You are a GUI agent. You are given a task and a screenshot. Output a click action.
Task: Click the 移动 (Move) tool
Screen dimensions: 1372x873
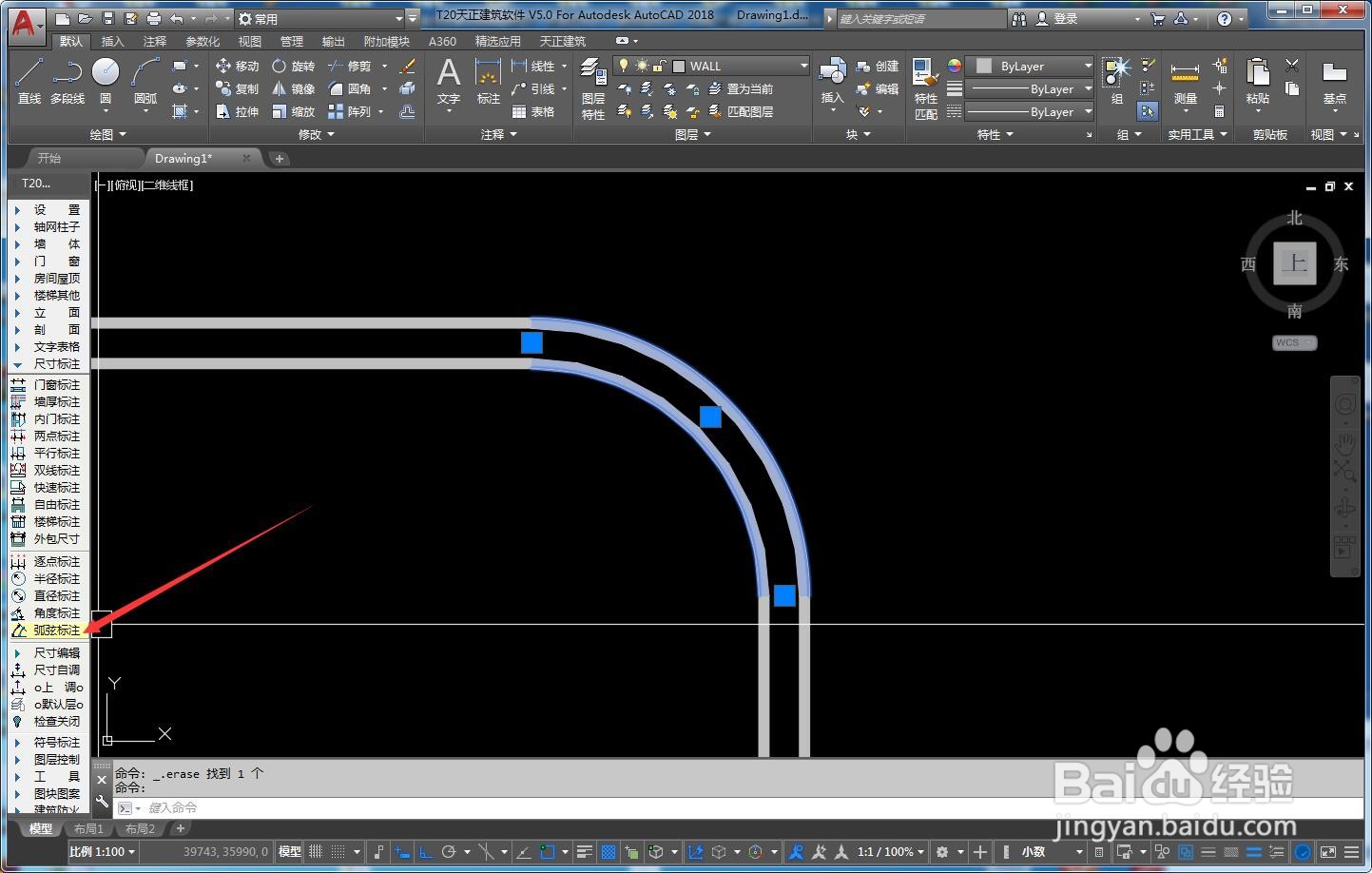pos(237,66)
